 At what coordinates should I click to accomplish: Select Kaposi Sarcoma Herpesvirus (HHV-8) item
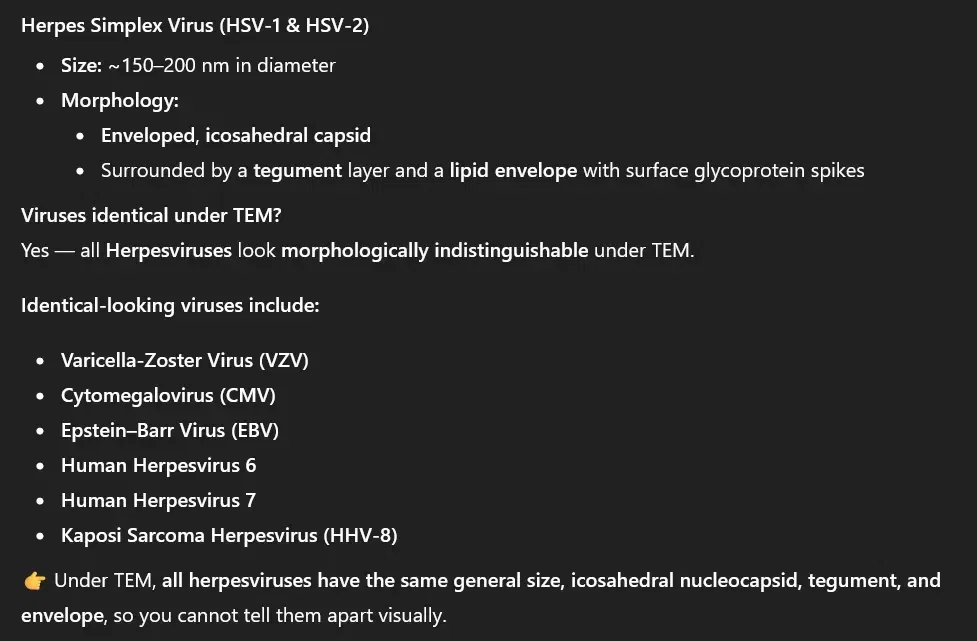(x=229, y=535)
